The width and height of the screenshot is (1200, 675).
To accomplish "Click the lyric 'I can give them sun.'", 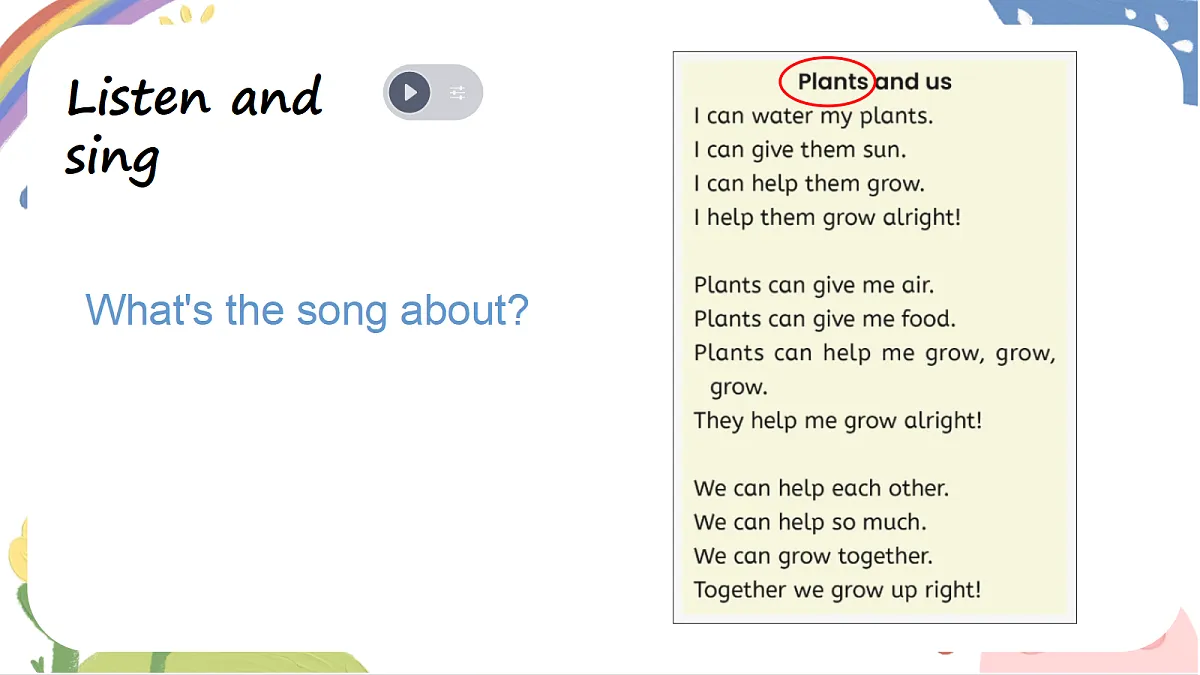I will pos(800,150).
